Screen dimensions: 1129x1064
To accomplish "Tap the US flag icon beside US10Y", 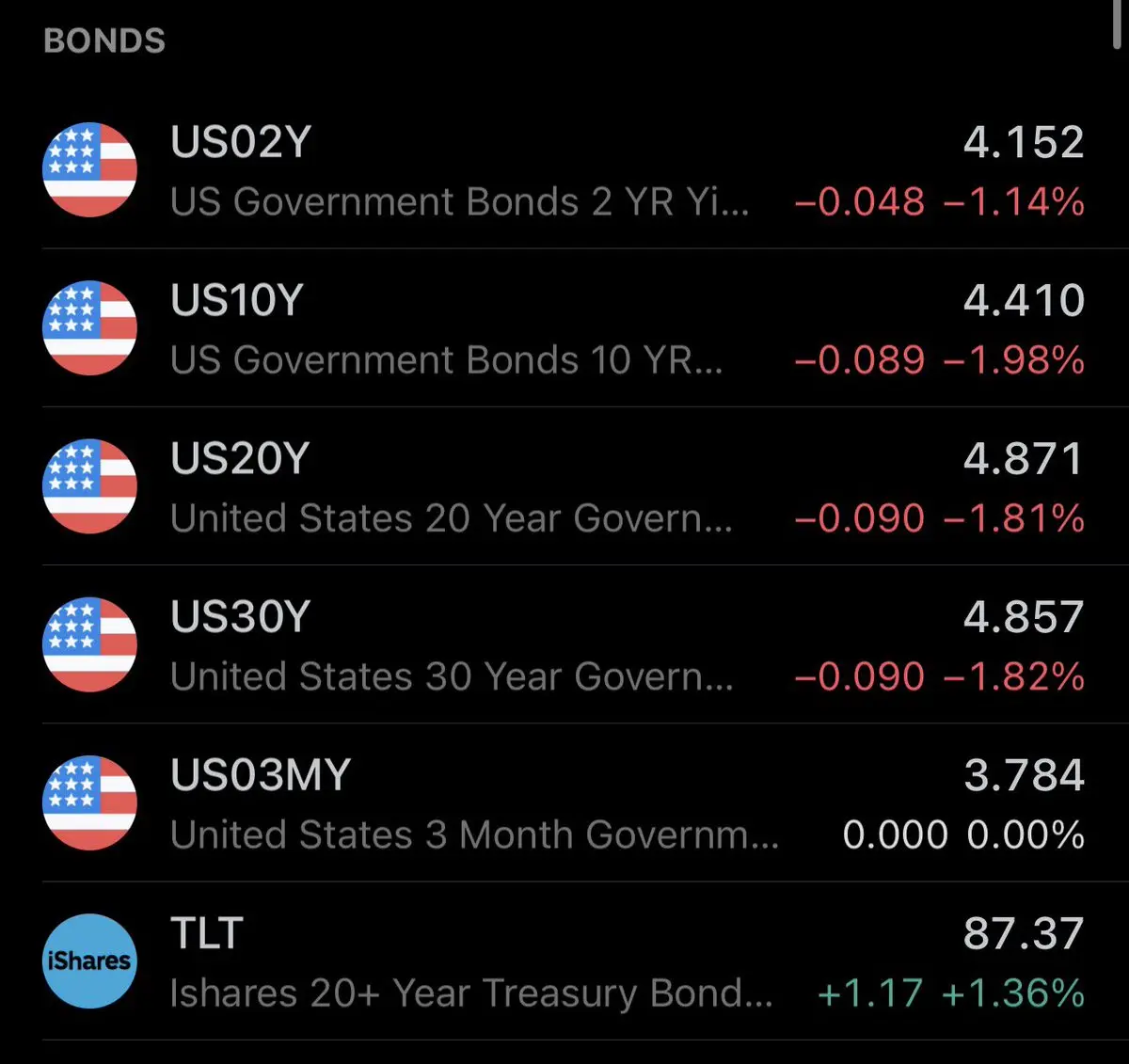I will (89, 328).
